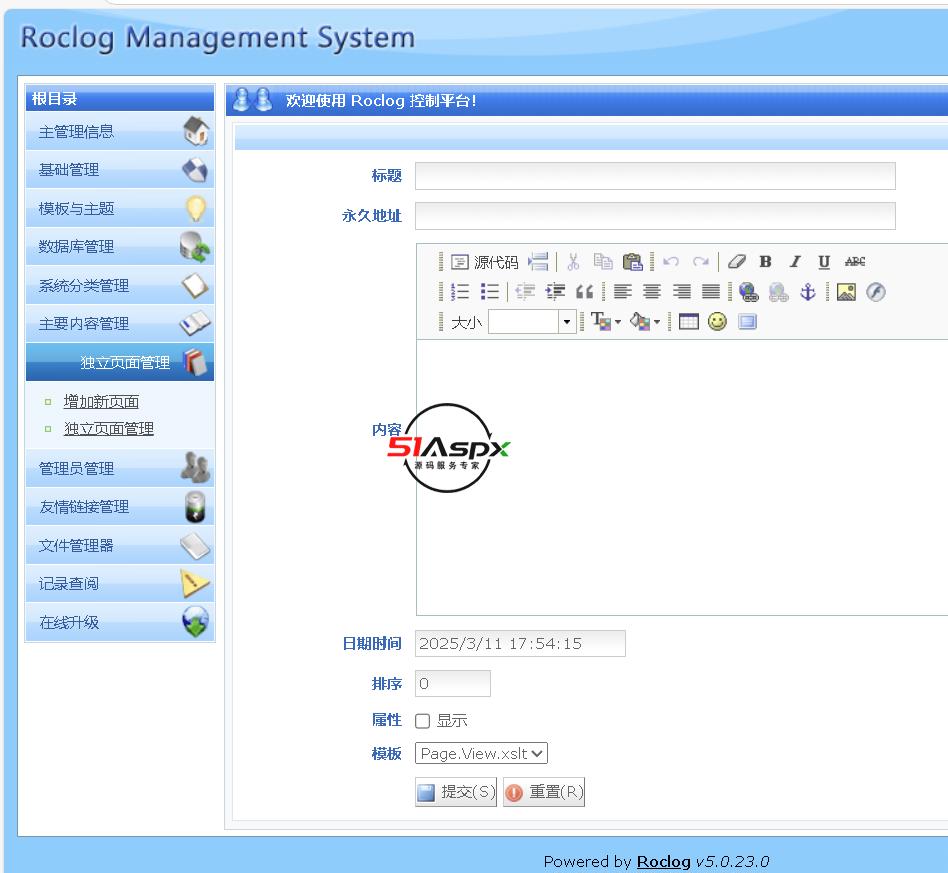Collapse the 独立页面管理 section header
The height and width of the screenshot is (873, 948).
(120, 362)
